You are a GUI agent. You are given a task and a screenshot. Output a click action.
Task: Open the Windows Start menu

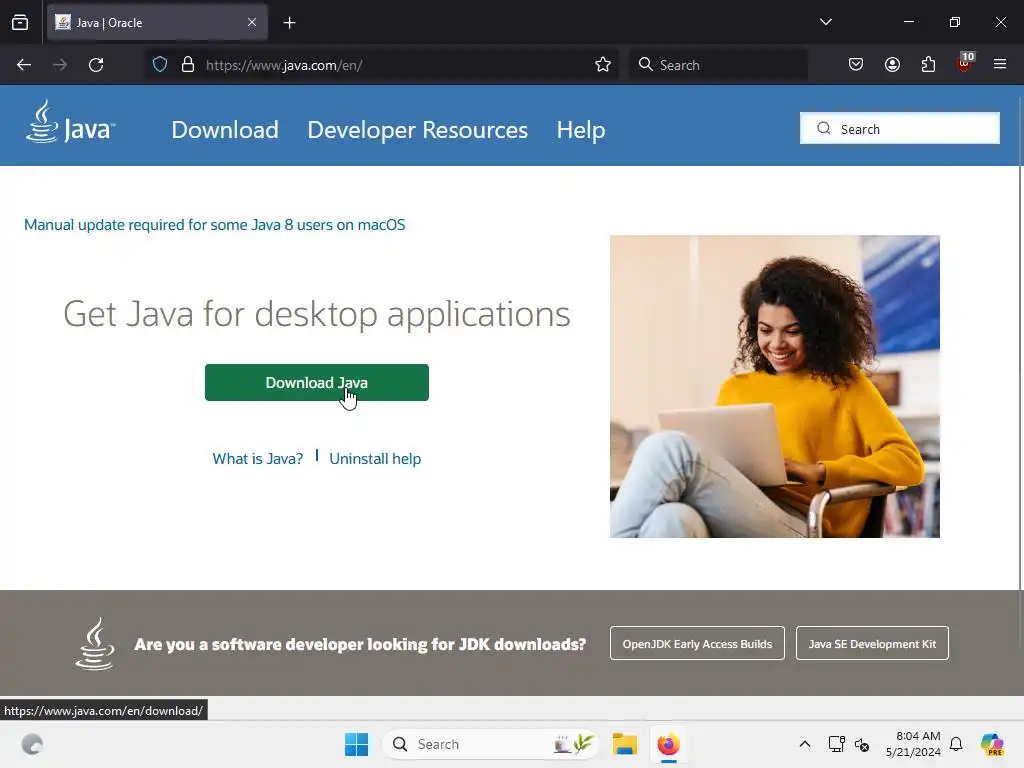tap(357, 744)
